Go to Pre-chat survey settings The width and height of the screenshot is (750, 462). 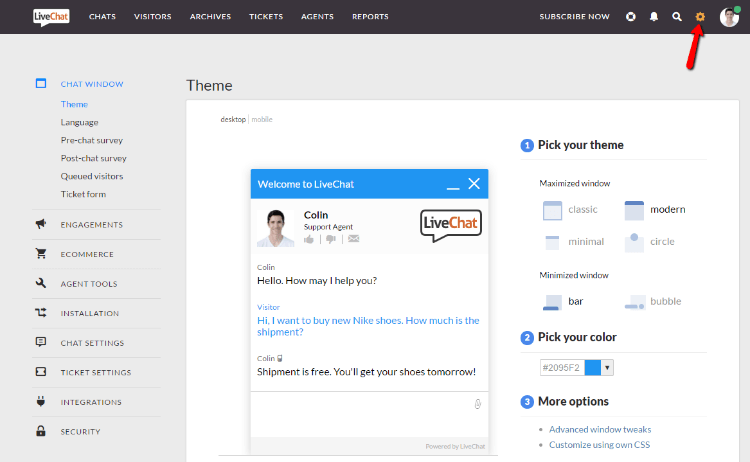[92, 141]
